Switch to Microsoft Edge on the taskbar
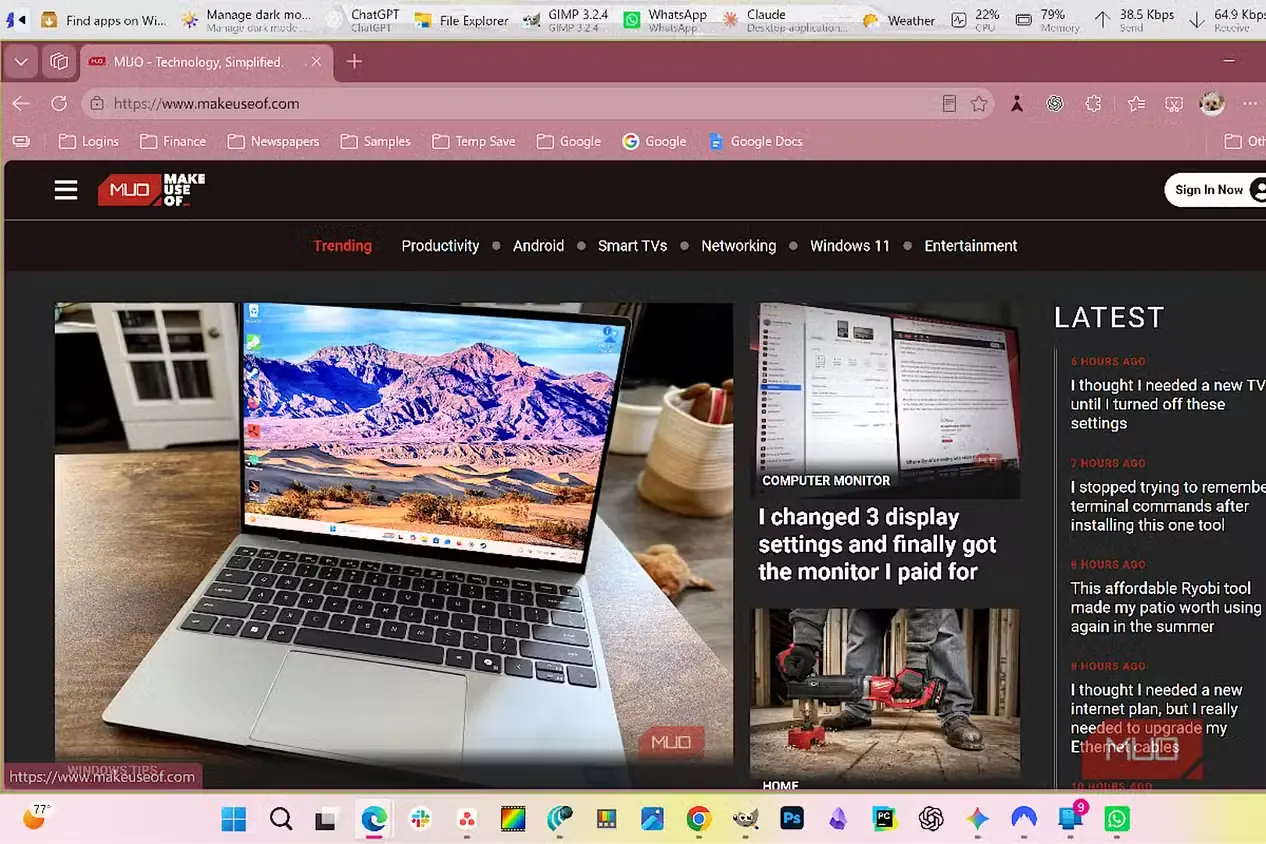1266x844 pixels. pyautogui.click(x=374, y=819)
